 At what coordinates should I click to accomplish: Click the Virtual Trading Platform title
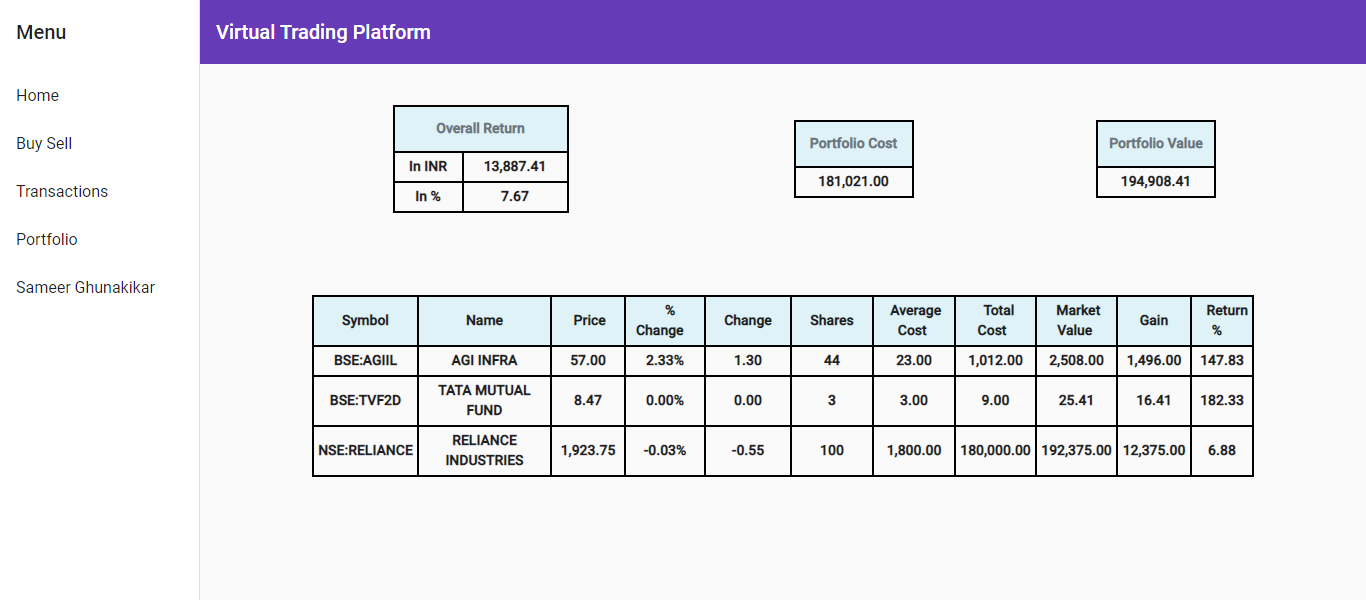[x=322, y=31]
